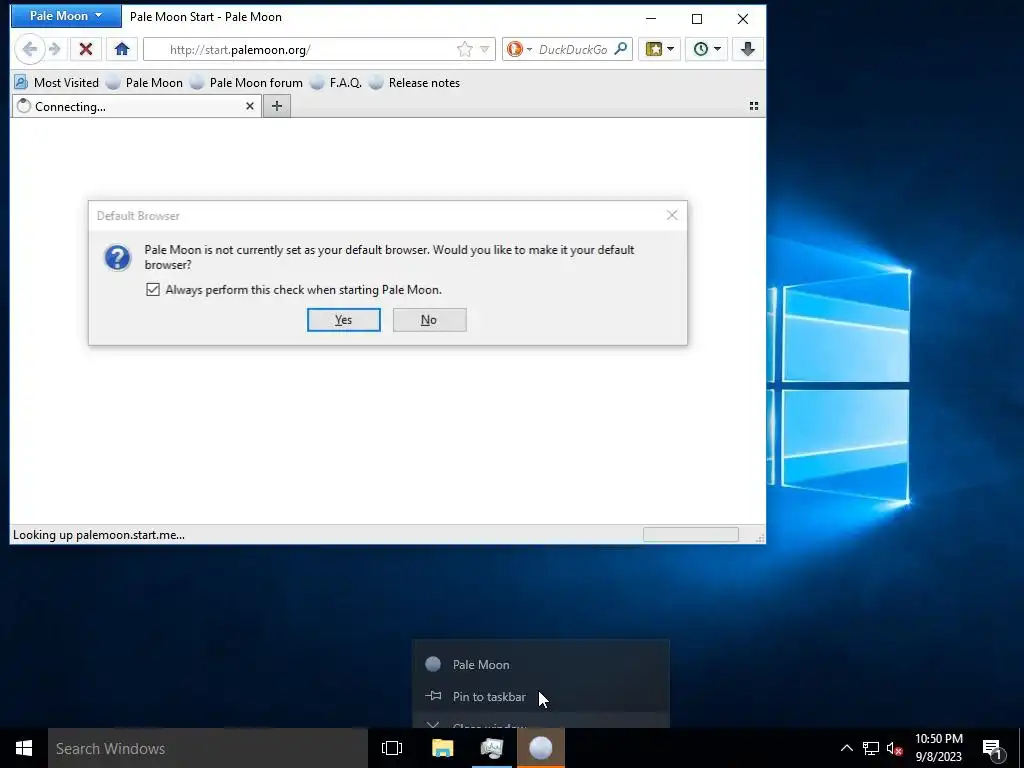The height and width of the screenshot is (768, 1024).
Task: Click Yes to set default browser
Action: pos(344,320)
